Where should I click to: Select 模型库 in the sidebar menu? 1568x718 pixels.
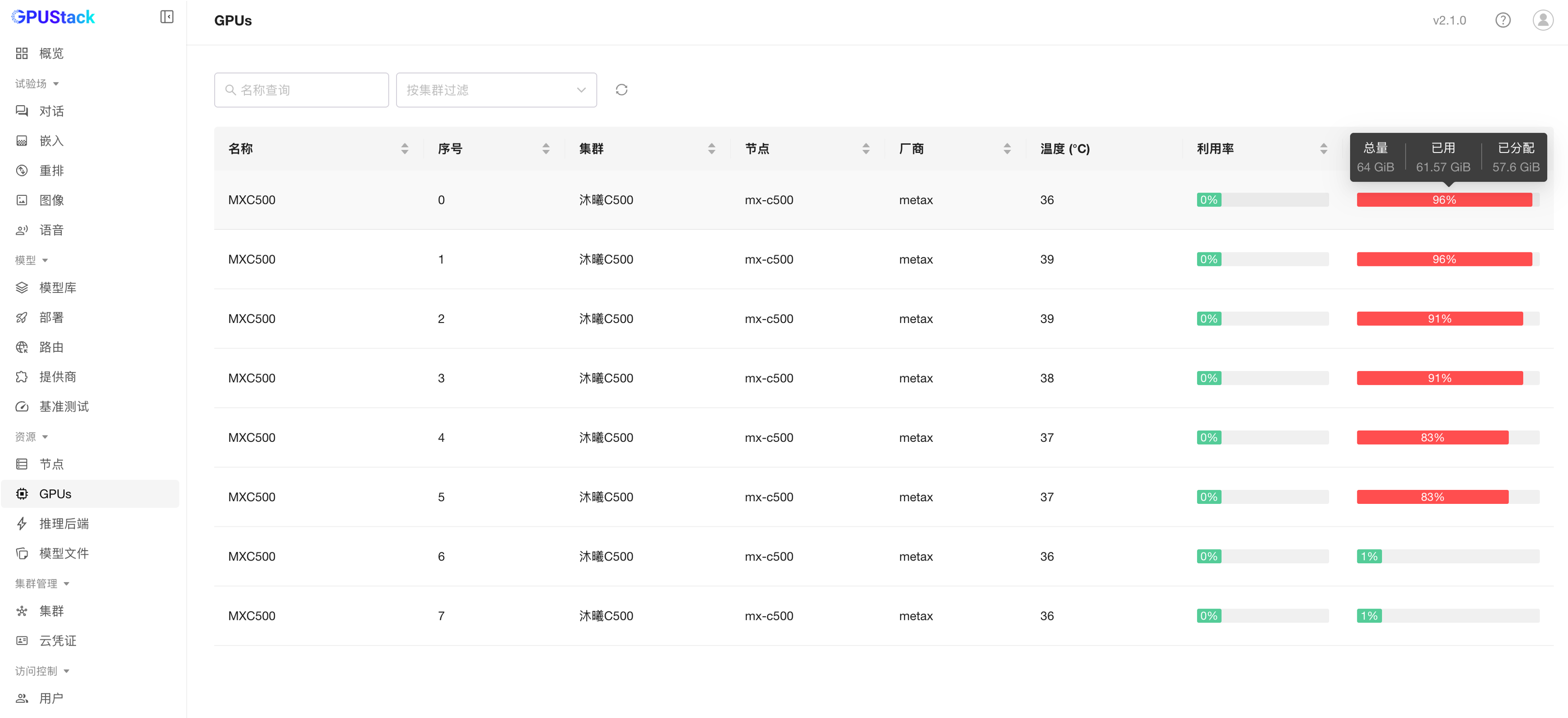[x=57, y=288]
